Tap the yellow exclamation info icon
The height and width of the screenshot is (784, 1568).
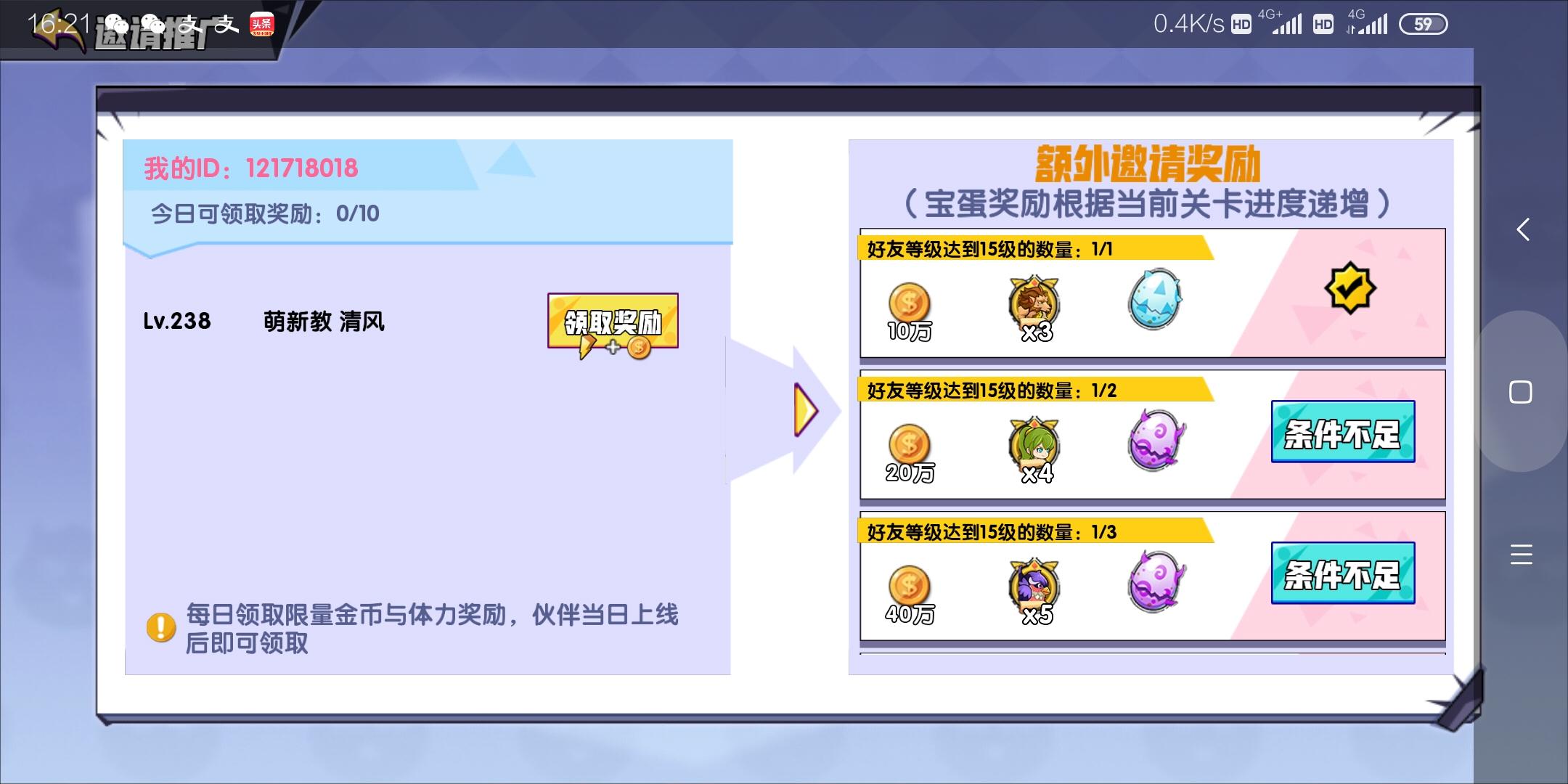coord(161,627)
